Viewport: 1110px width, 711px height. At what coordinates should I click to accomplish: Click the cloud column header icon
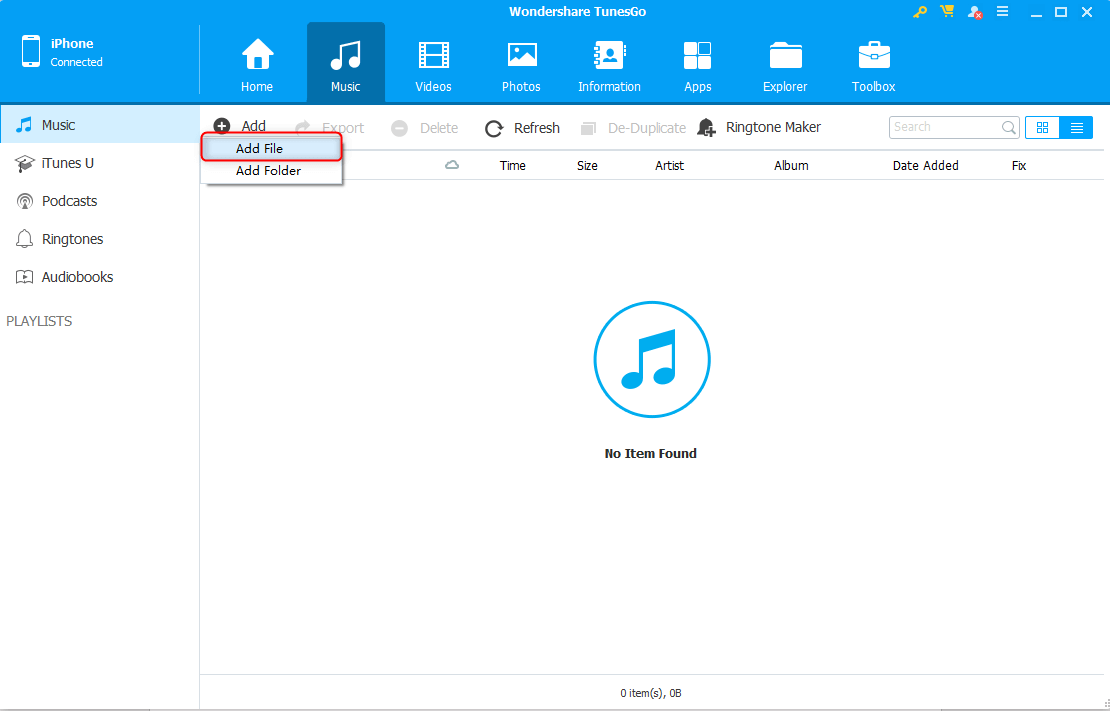[452, 165]
